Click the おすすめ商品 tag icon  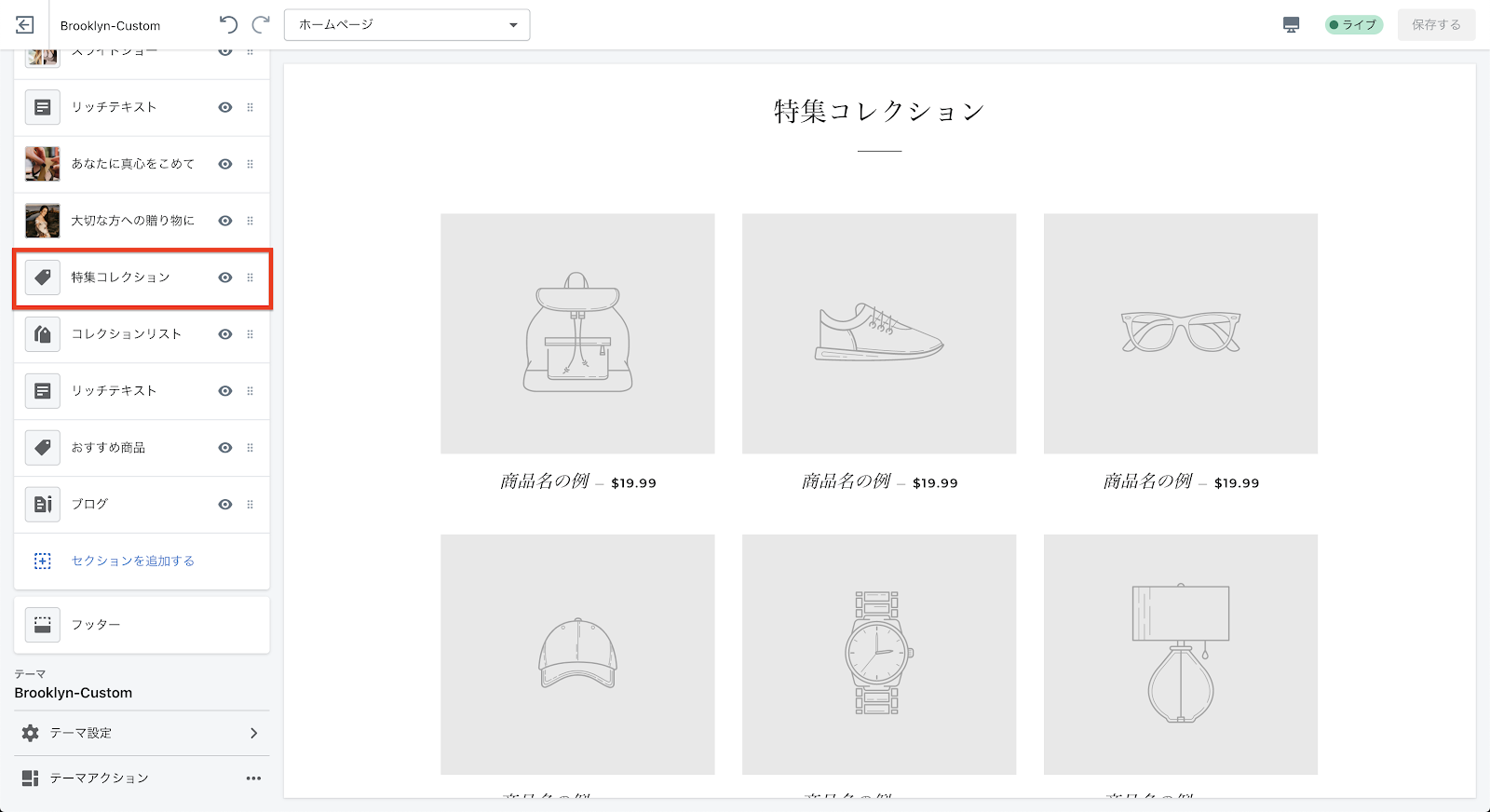(43, 448)
